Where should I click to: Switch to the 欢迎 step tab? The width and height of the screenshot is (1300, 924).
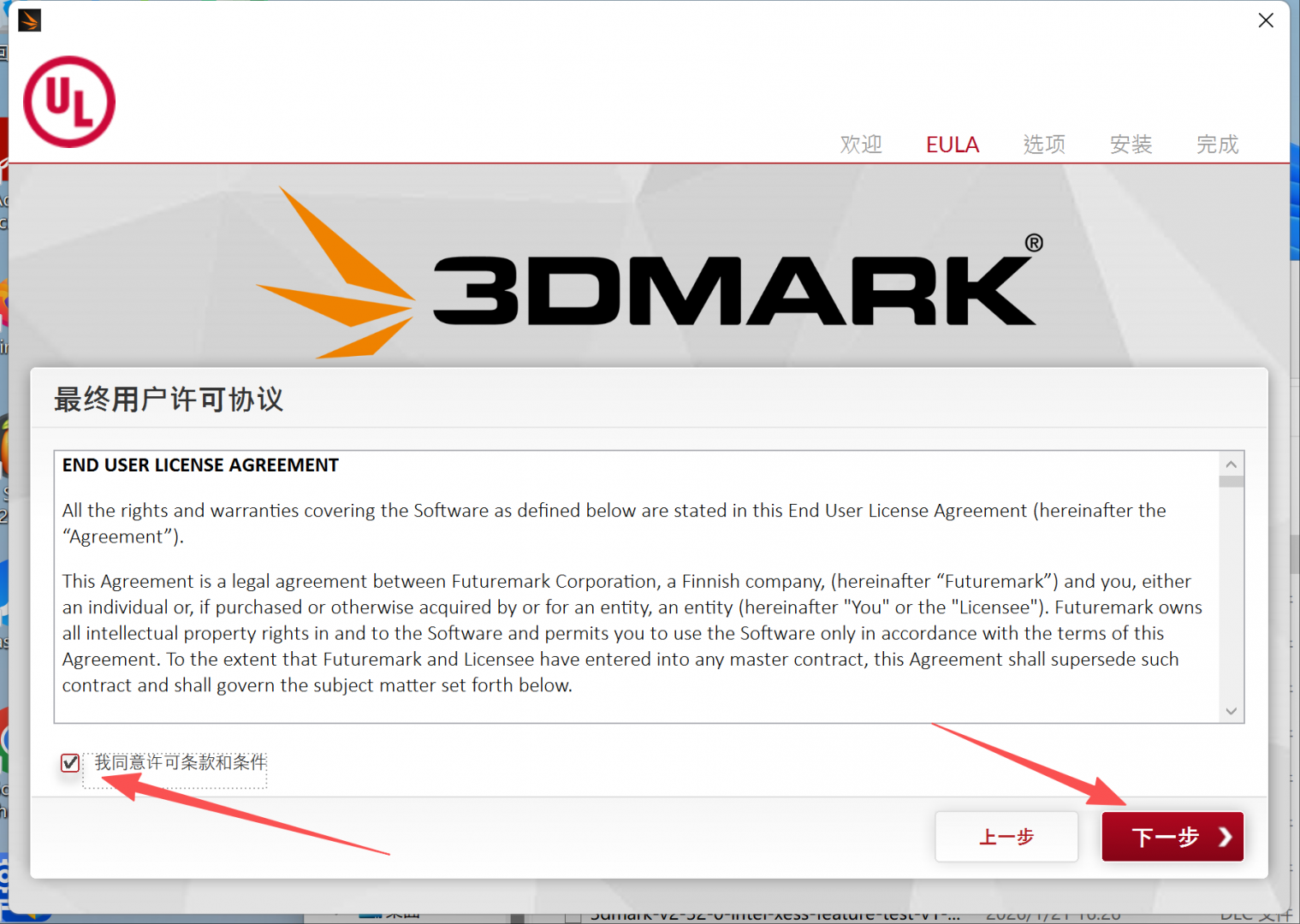[861, 145]
